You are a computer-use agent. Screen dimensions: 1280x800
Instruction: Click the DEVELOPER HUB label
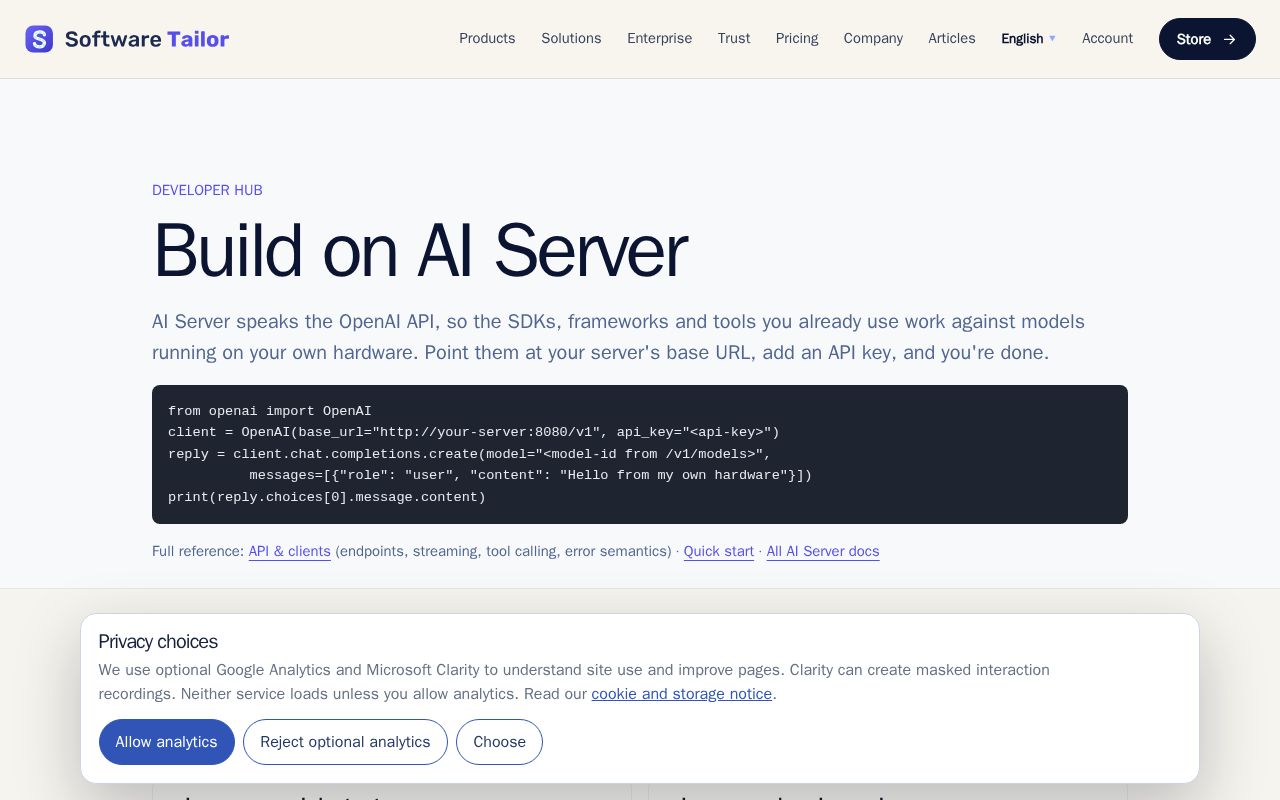point(207,190)
